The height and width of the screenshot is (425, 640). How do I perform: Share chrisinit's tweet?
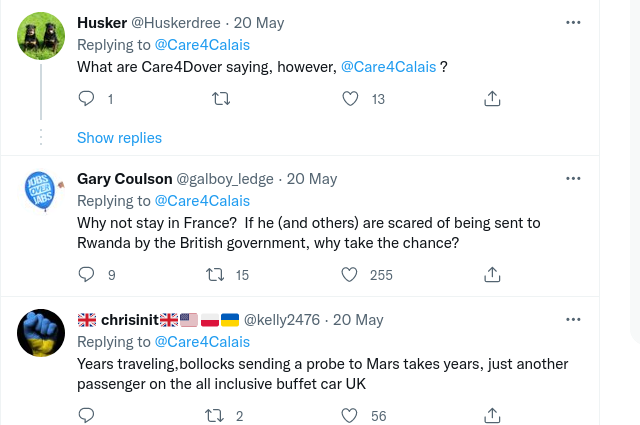(x=492, y=415)
